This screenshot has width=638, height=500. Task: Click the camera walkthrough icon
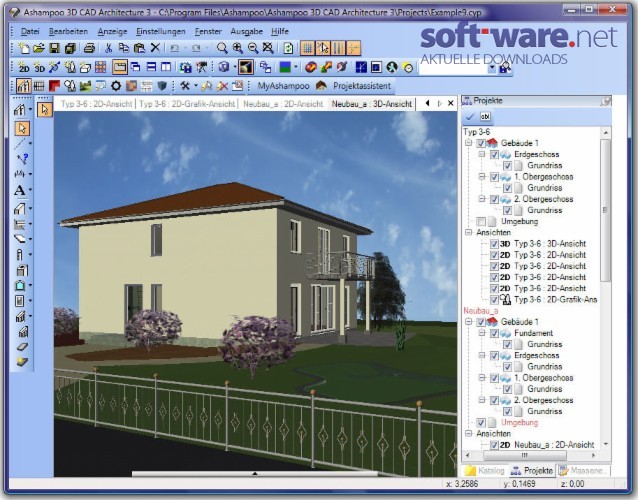pyautogui.click(x=202, y=68)
